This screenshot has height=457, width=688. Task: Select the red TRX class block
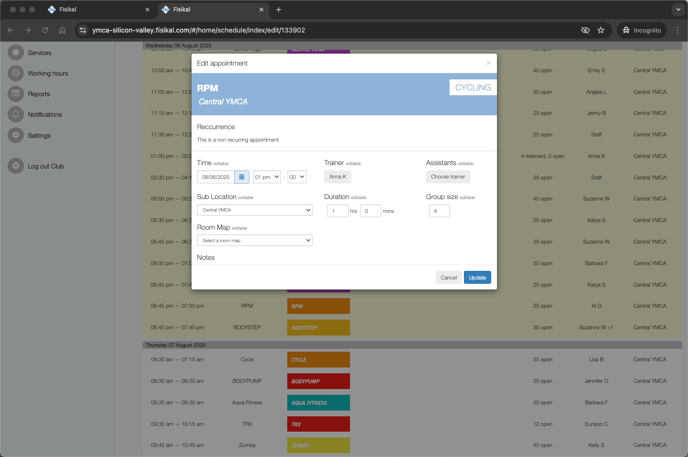319,424
